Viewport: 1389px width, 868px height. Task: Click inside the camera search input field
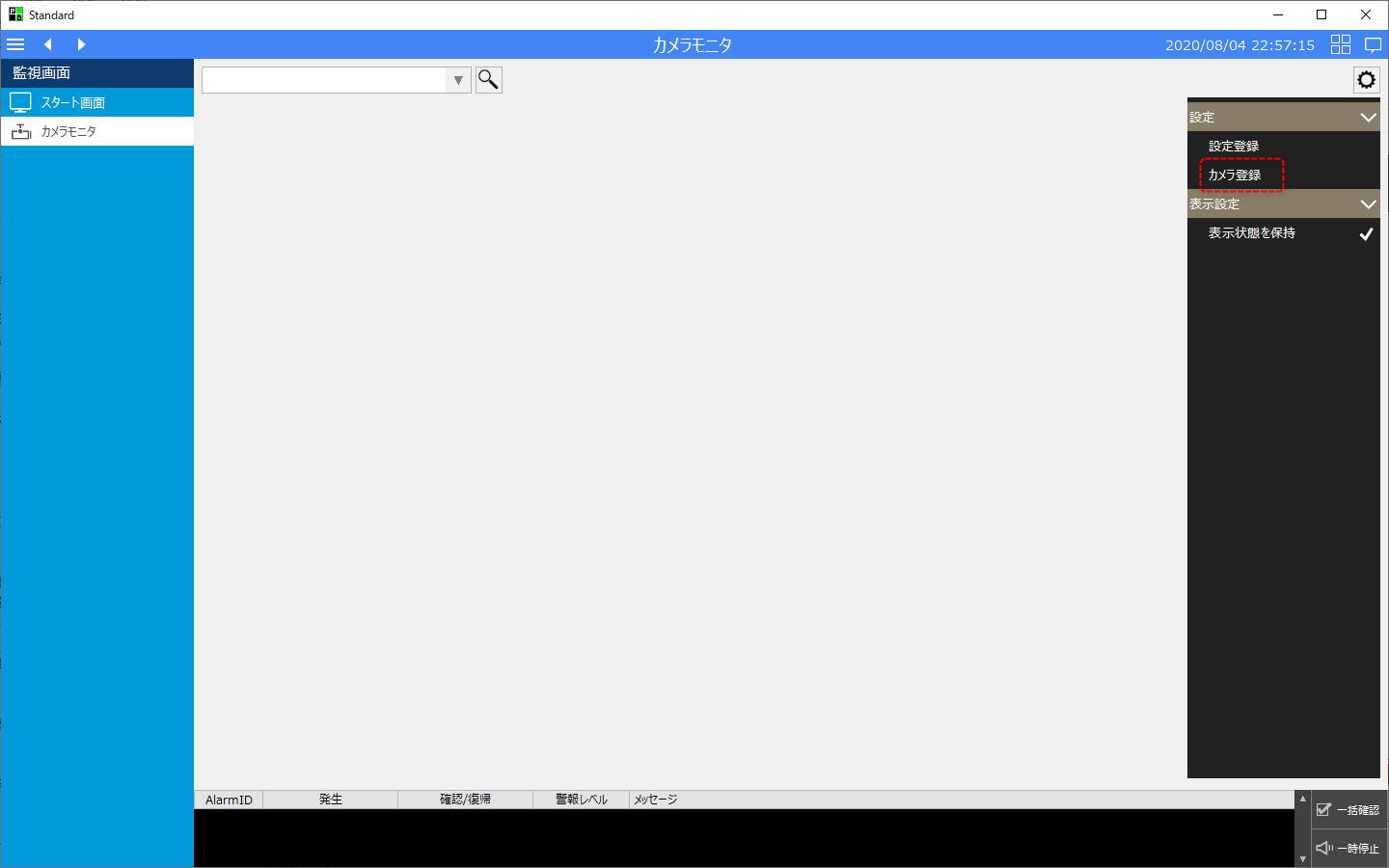[x=328, y=79]
